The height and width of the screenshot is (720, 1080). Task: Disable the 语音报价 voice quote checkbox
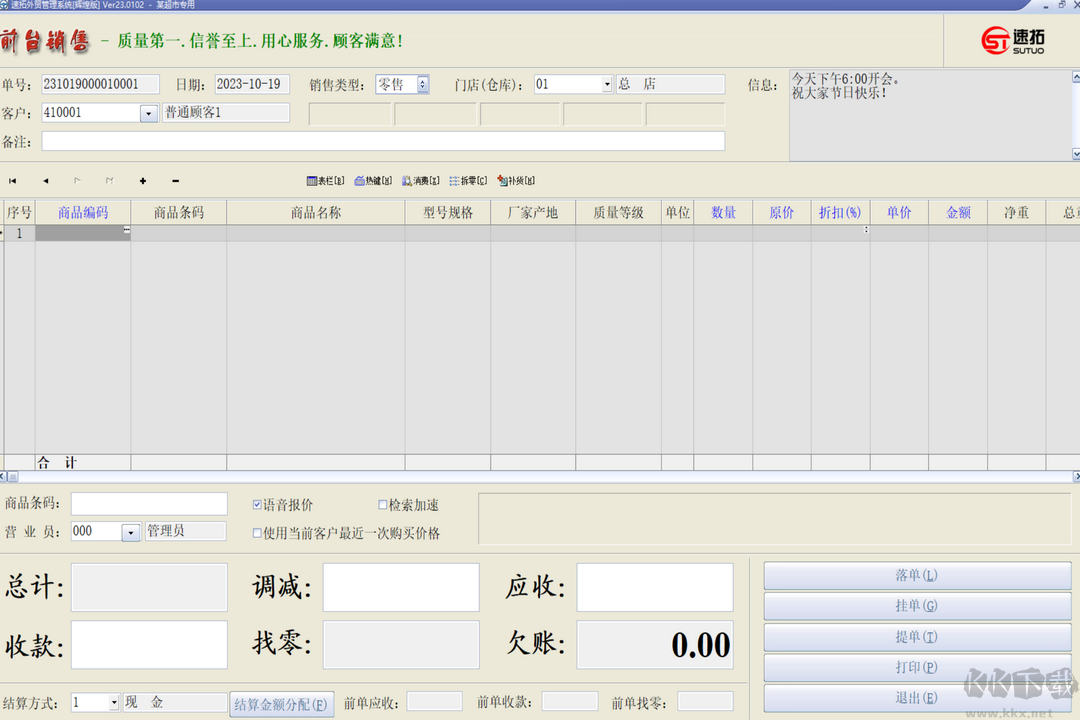click(257, 505)
